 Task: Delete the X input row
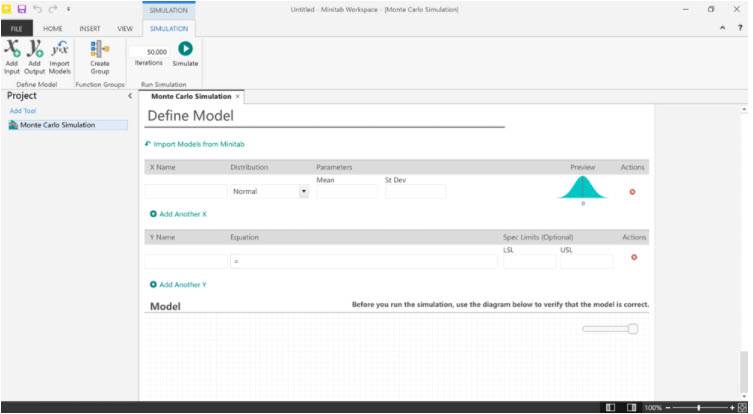632,192
